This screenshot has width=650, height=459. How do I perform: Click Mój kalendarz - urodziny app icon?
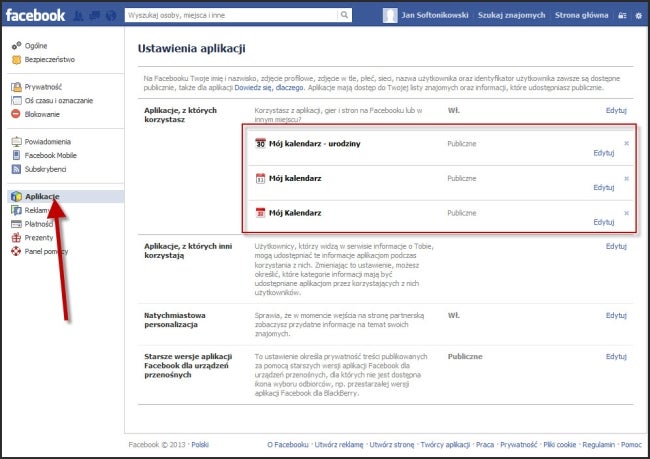(260, 143)
